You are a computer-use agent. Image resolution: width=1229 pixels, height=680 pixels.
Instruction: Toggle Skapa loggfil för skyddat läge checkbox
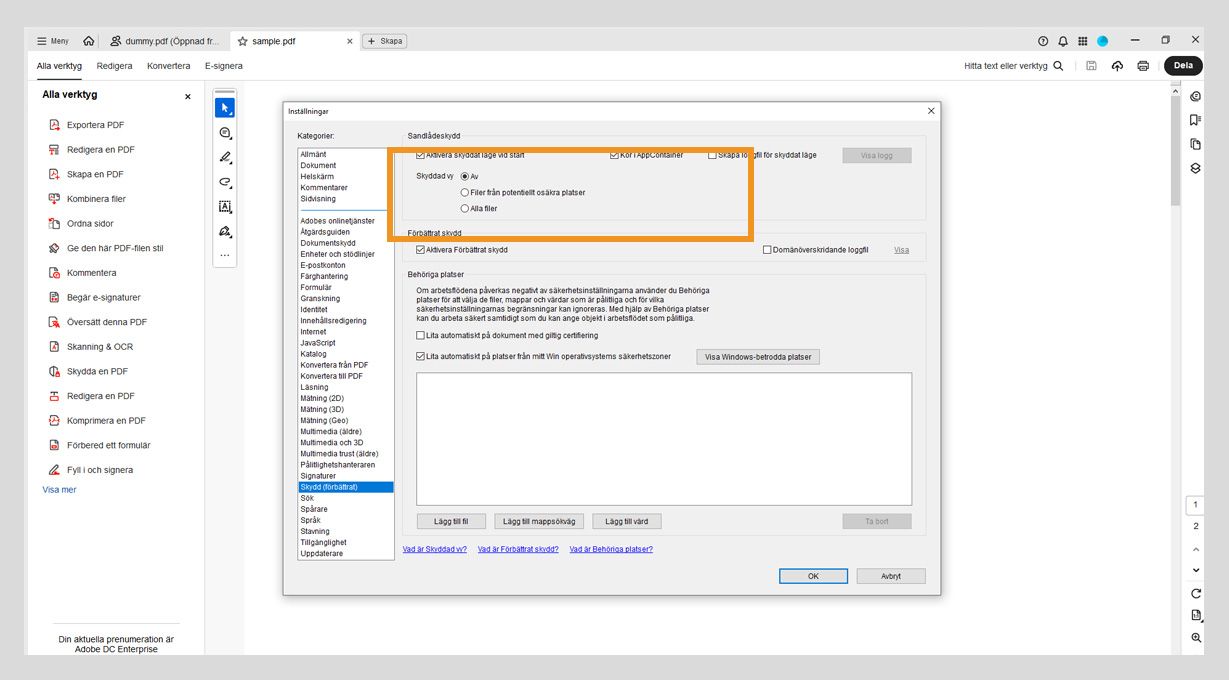[x=712, y=155]
